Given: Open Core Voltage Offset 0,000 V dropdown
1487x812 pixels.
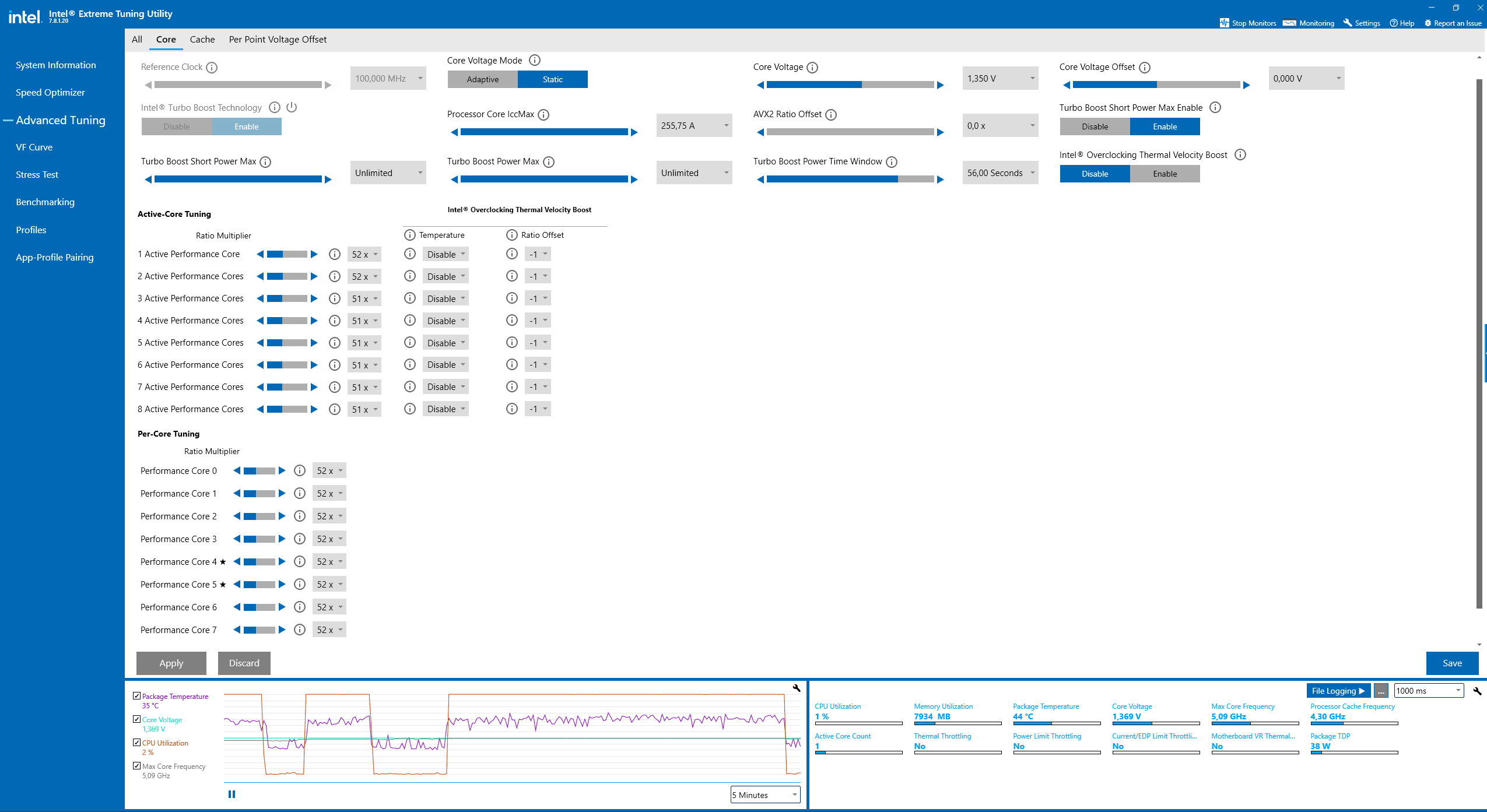Looking at the screenshot, I should click(x=1307, y=78).
